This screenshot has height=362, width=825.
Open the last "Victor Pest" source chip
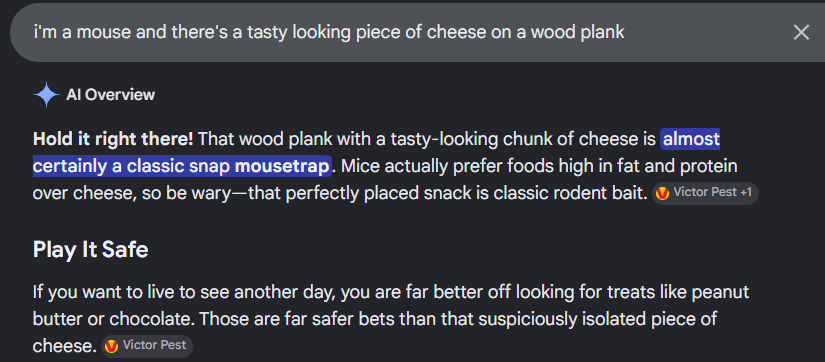tap(147, 346)
